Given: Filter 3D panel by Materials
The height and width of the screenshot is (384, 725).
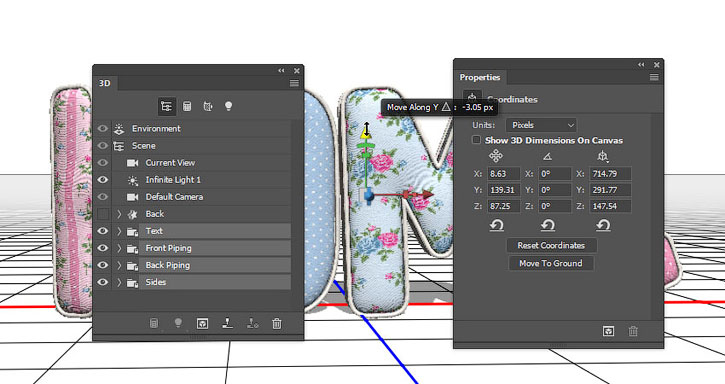Looking at the screenshot, I should (x=208, y=106).
